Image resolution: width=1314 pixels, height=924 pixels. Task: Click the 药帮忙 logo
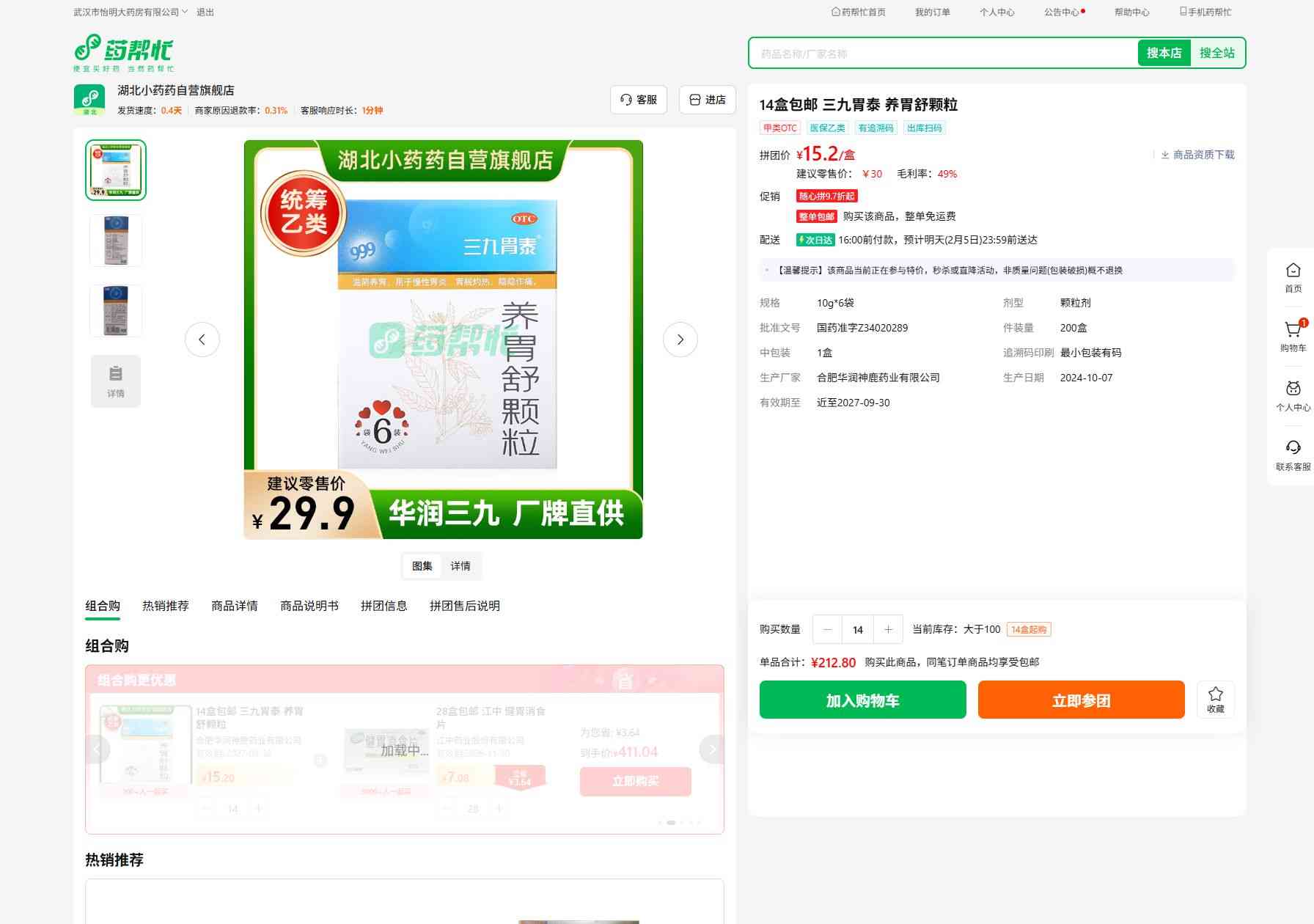click(124, 52)
